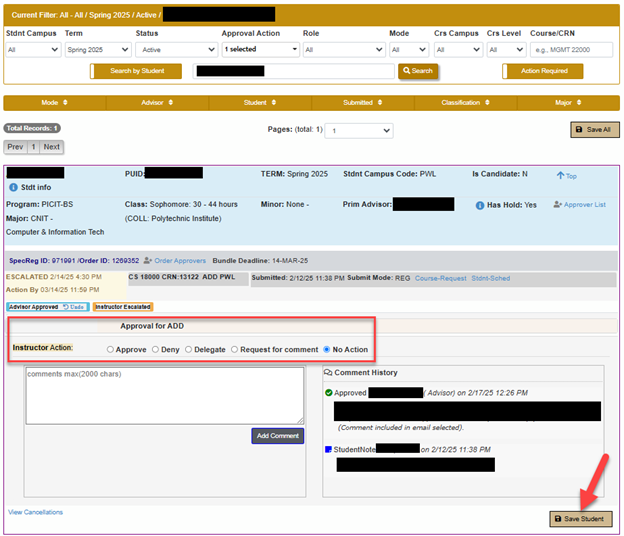This screenshot has height=536, width=624.
Task: Click the Search magnifier button
Action: (418, 71)
